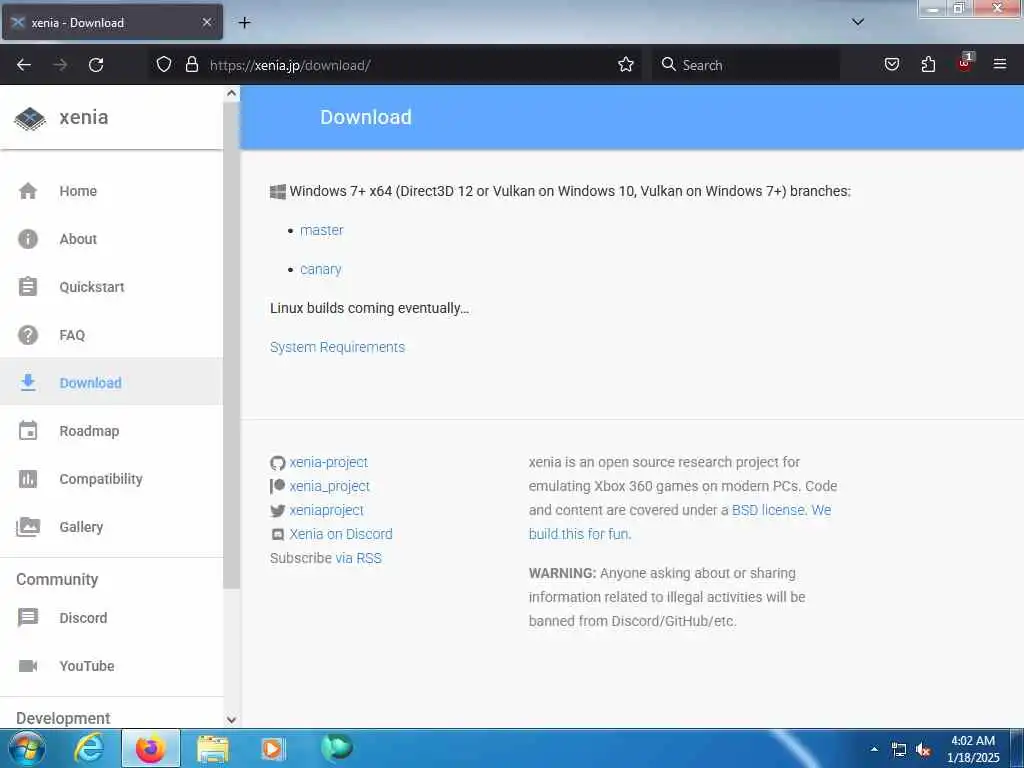The image size is (1024, 768).
Task: Close the xenia - Download tab
Action: (207, 22)
